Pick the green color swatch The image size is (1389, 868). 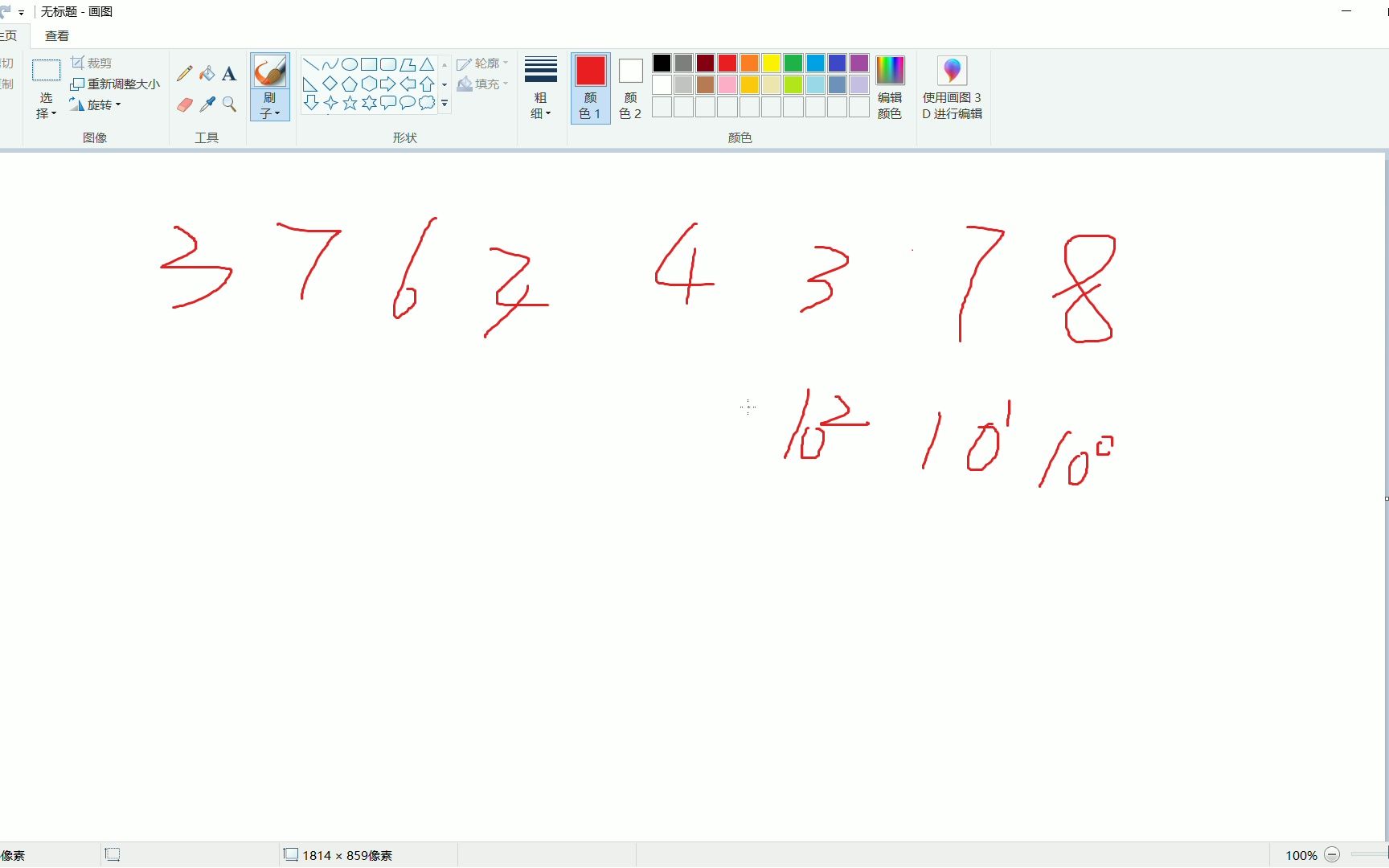point(793,63)
